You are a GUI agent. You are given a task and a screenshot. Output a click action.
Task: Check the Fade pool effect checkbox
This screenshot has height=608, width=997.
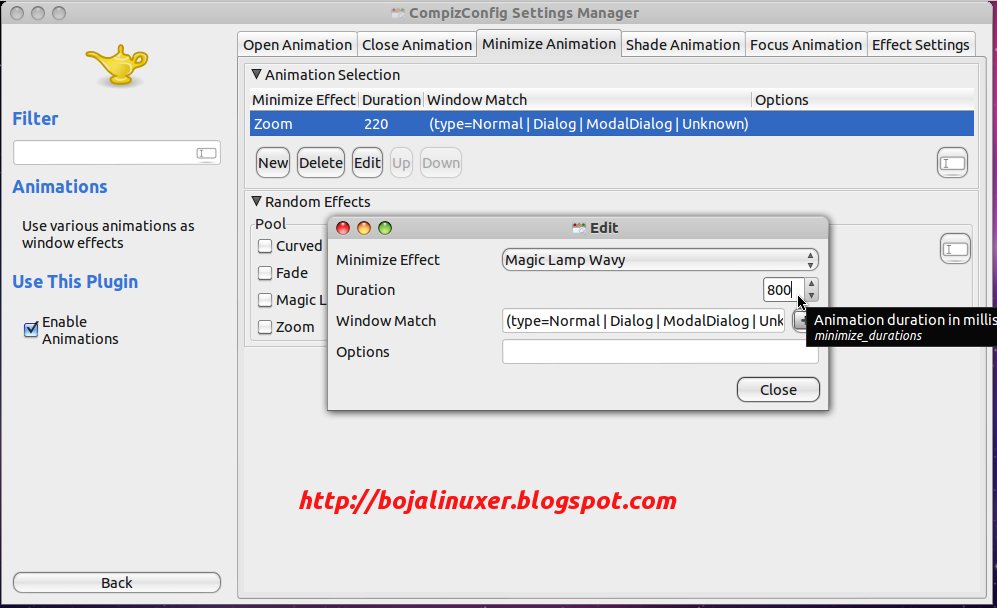pyautogui.click(x=265, y=273)
